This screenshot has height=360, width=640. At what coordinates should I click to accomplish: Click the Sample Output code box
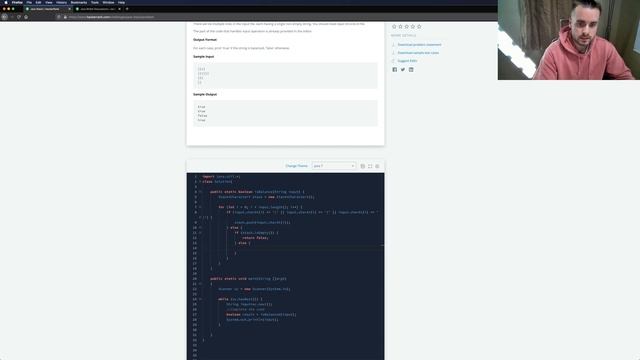click(x=285, y=113)
